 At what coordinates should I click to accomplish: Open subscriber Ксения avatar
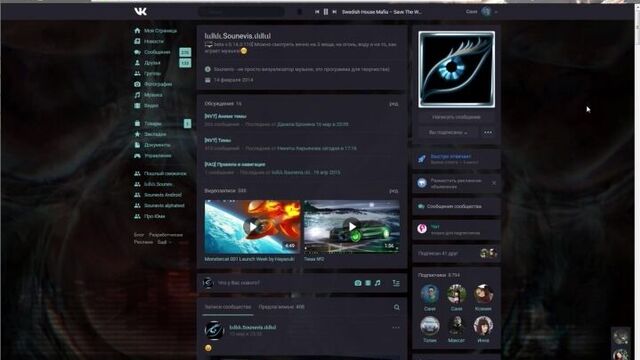(x=483, y=294)
